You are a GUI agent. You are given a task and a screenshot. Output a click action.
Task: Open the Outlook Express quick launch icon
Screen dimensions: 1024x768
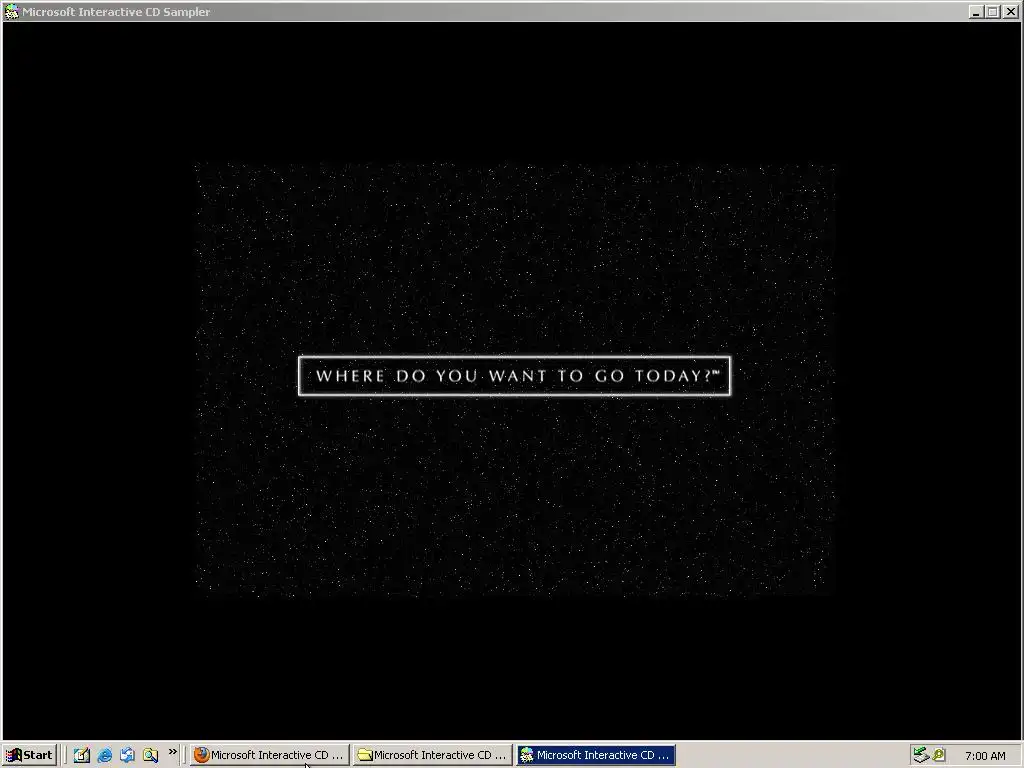pyautogui.click(x=127, y=755)
